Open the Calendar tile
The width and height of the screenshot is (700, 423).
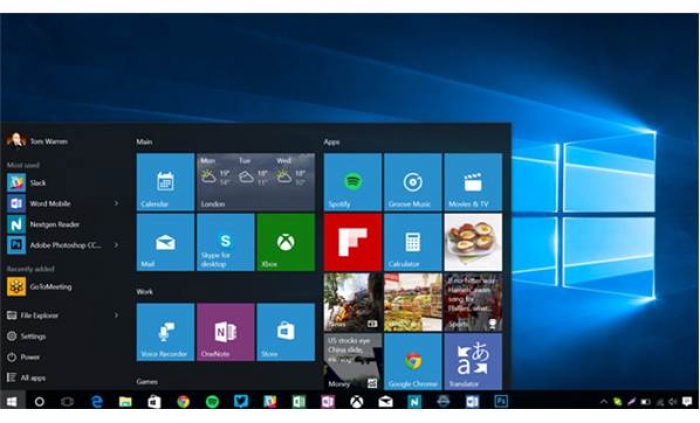pos(165,182)
